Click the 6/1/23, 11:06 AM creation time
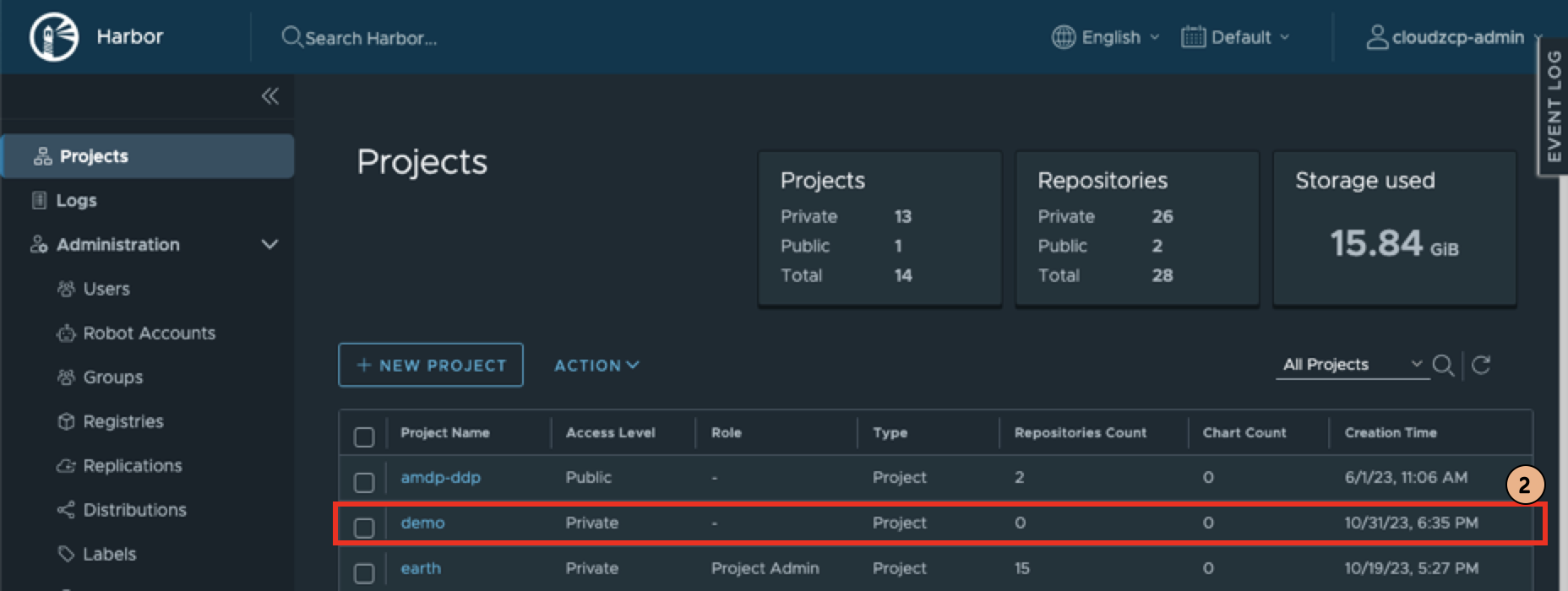This screenshot has height=591, width=1568. pos(1406,477)
